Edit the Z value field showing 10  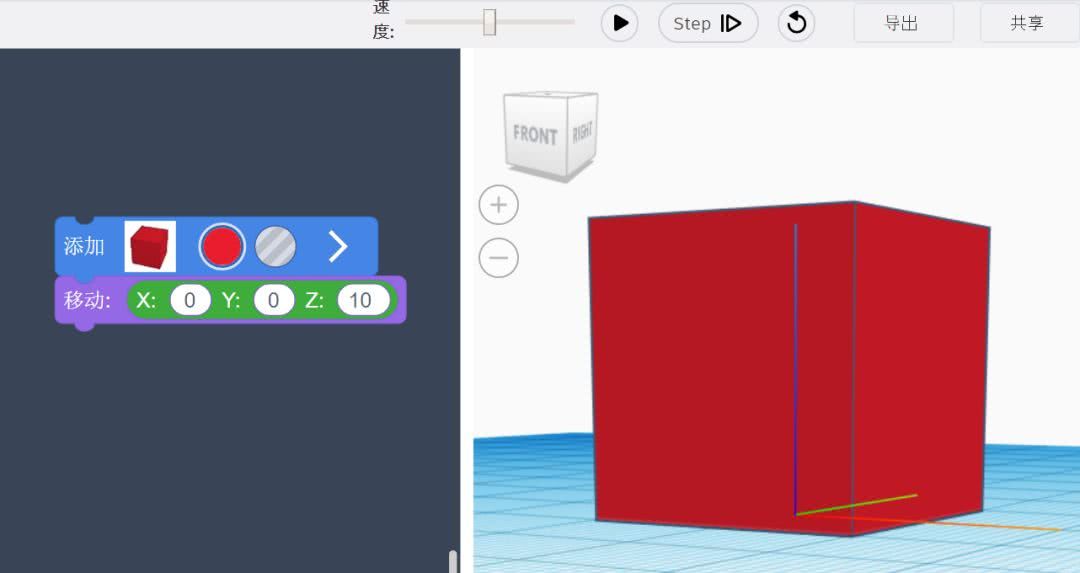[x=363, y=300]
